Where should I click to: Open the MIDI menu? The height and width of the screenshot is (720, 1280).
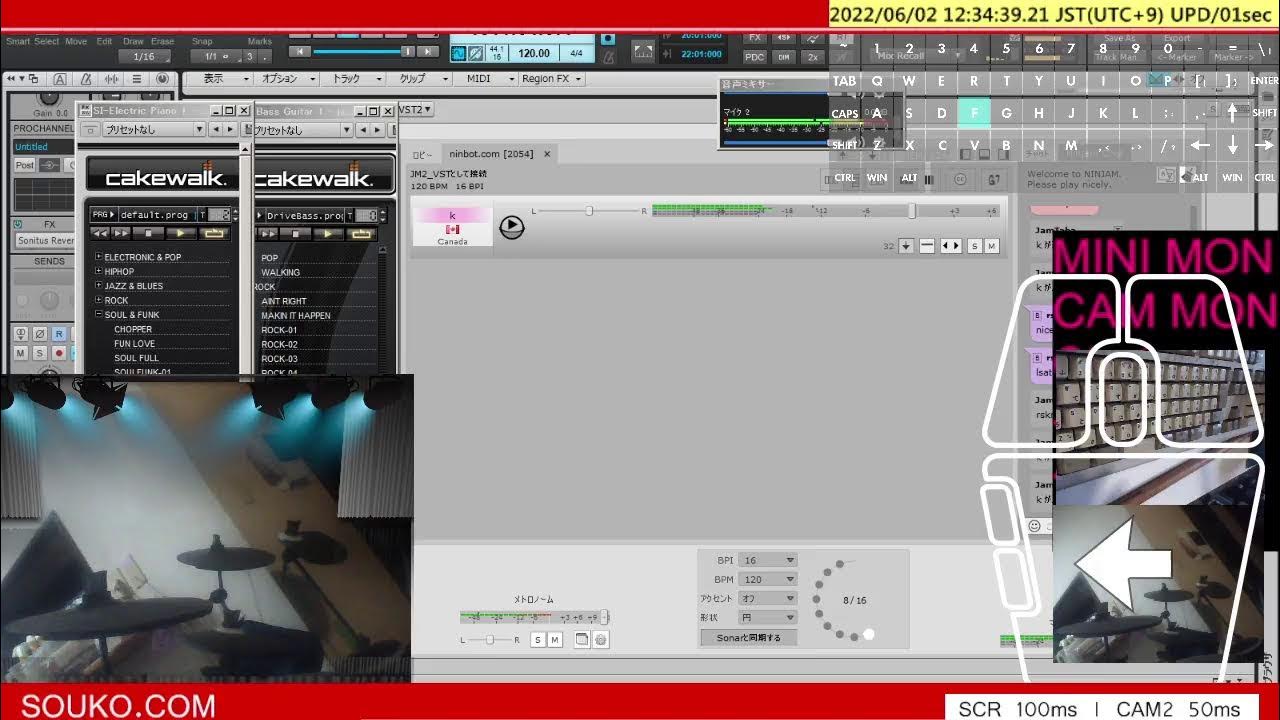[x=486, y=79]
